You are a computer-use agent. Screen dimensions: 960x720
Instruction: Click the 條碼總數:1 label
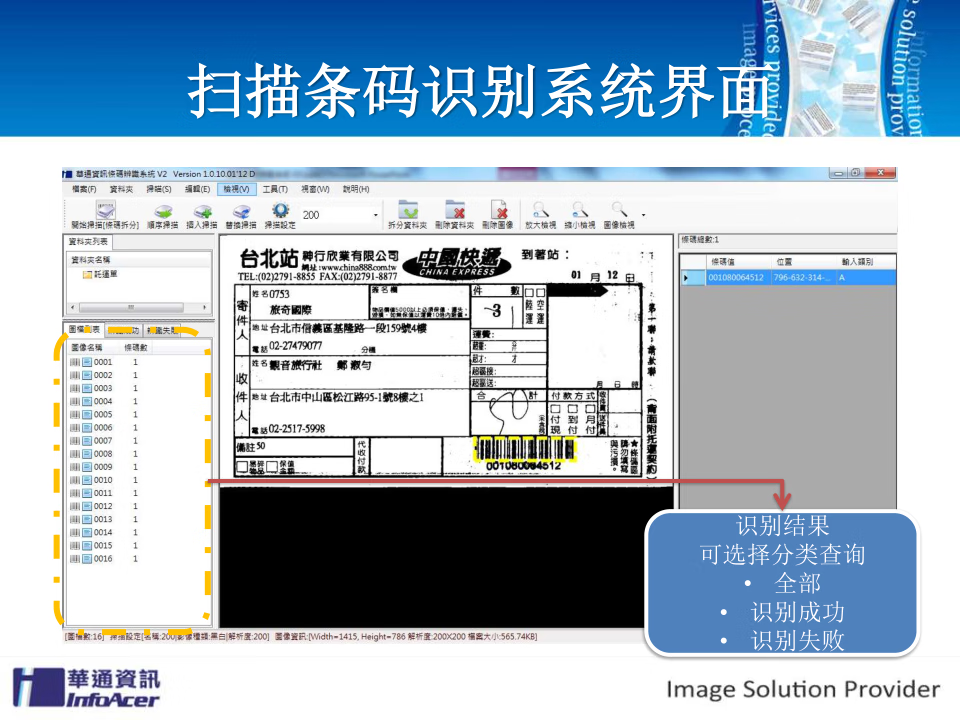point(700,240)
